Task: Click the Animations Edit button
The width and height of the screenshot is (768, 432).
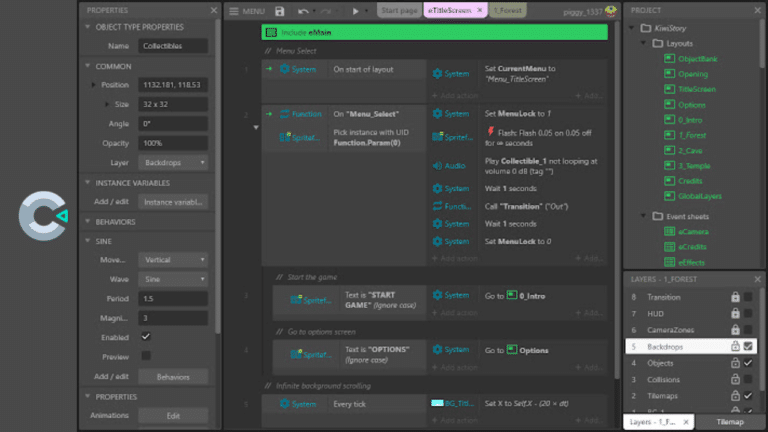Action: coord(173,415)
